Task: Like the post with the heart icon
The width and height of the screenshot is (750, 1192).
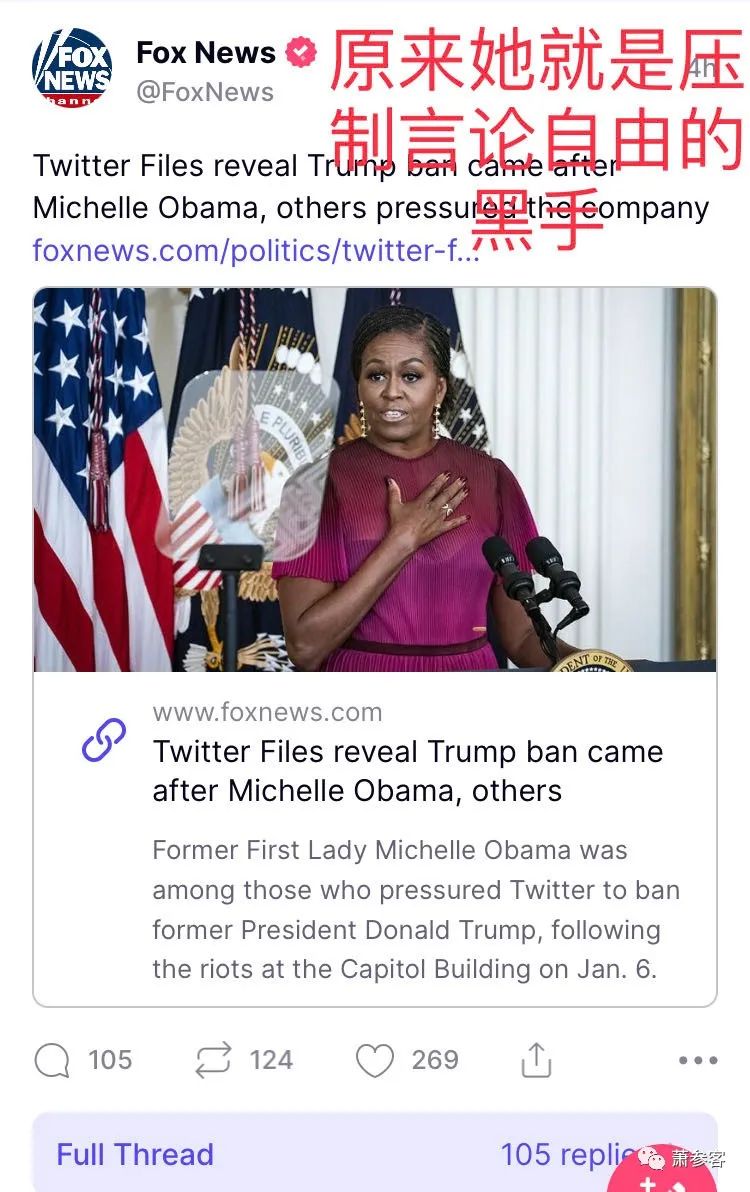Action: tap(375, 1060)
